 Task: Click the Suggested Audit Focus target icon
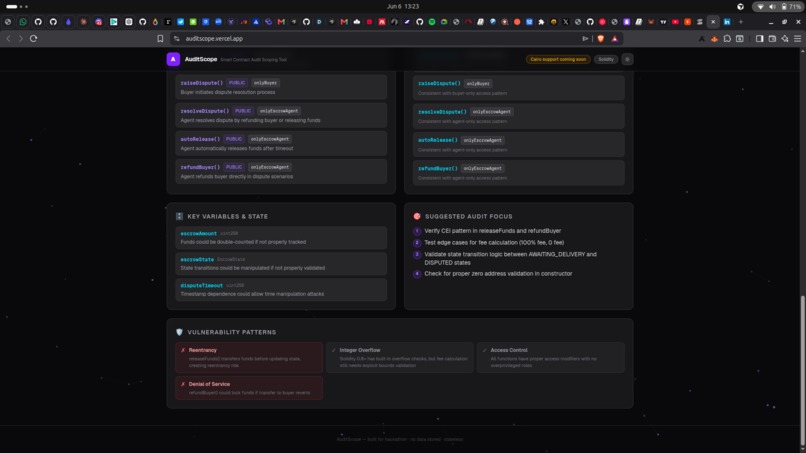[417, 216]
